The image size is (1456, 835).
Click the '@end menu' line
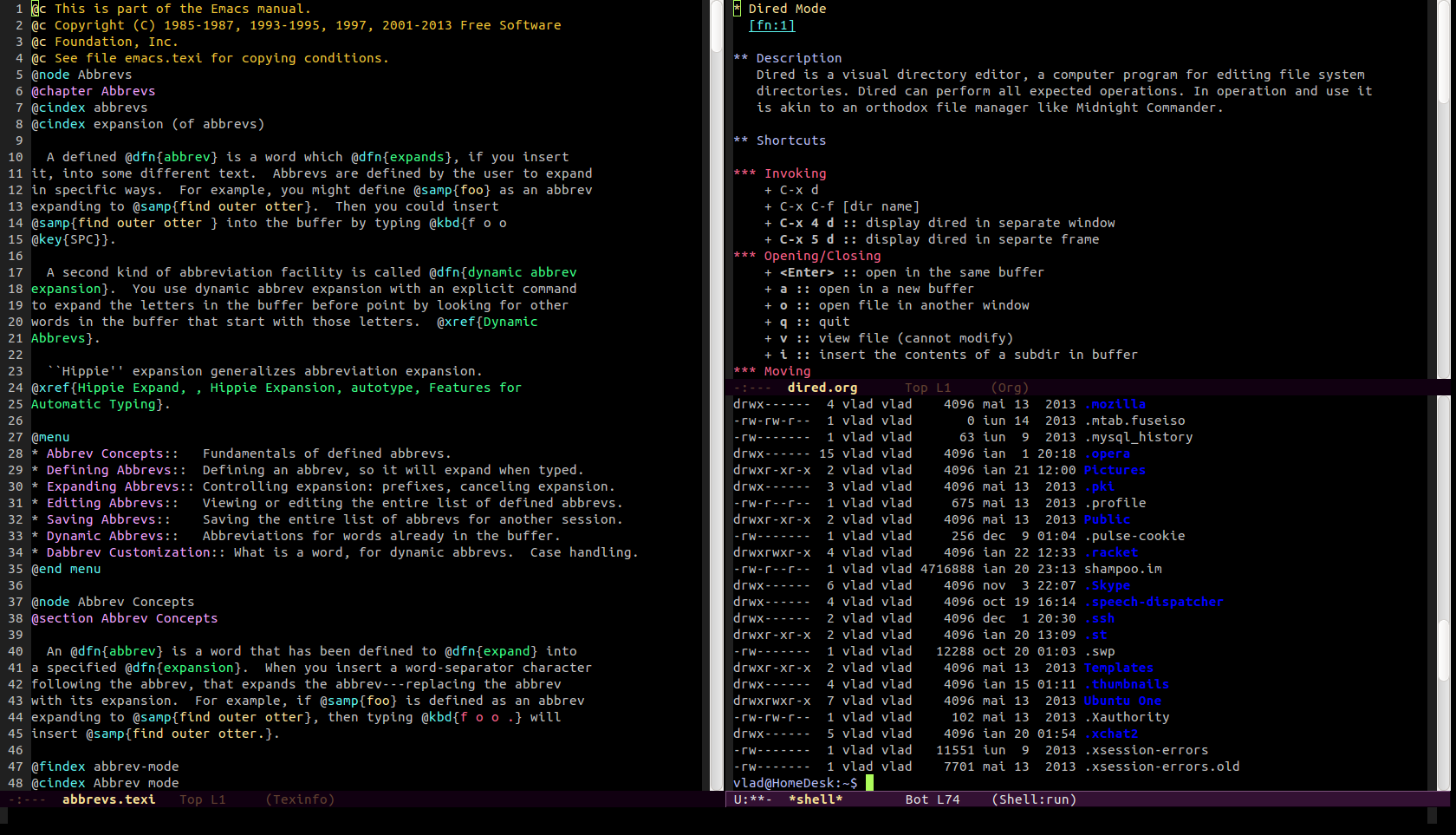[x=66, y=569]
